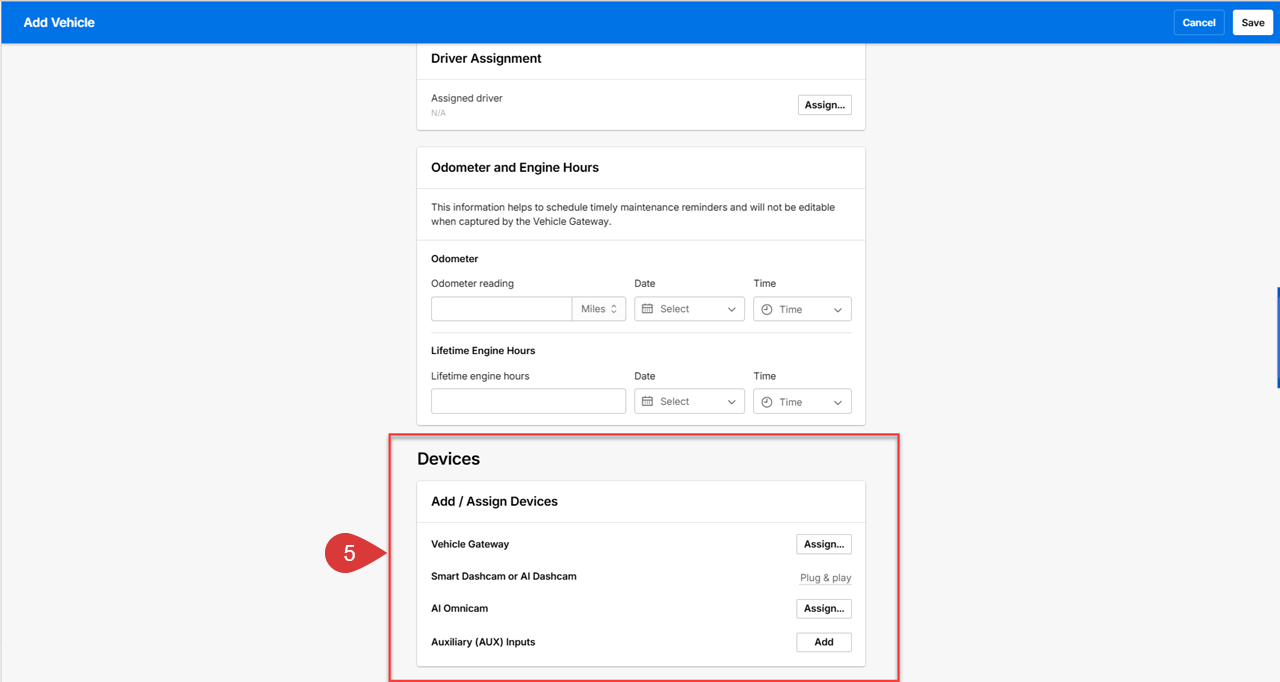This screenshot has height=682, width=1280.
Task: Click chevron arrow of Engine Hours Date dropdown
Action: click(731, 402)
